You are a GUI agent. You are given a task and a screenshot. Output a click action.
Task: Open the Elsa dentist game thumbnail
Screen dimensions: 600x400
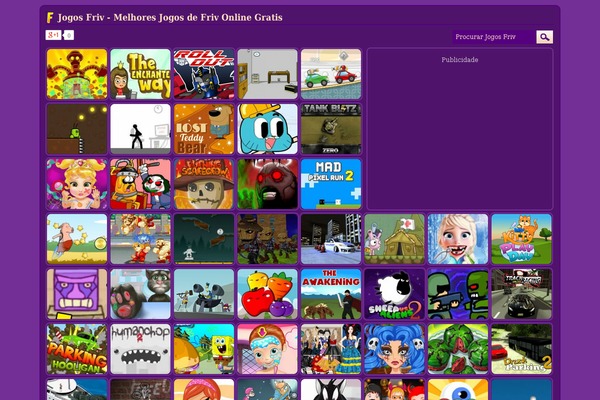[x=458, y=239]
